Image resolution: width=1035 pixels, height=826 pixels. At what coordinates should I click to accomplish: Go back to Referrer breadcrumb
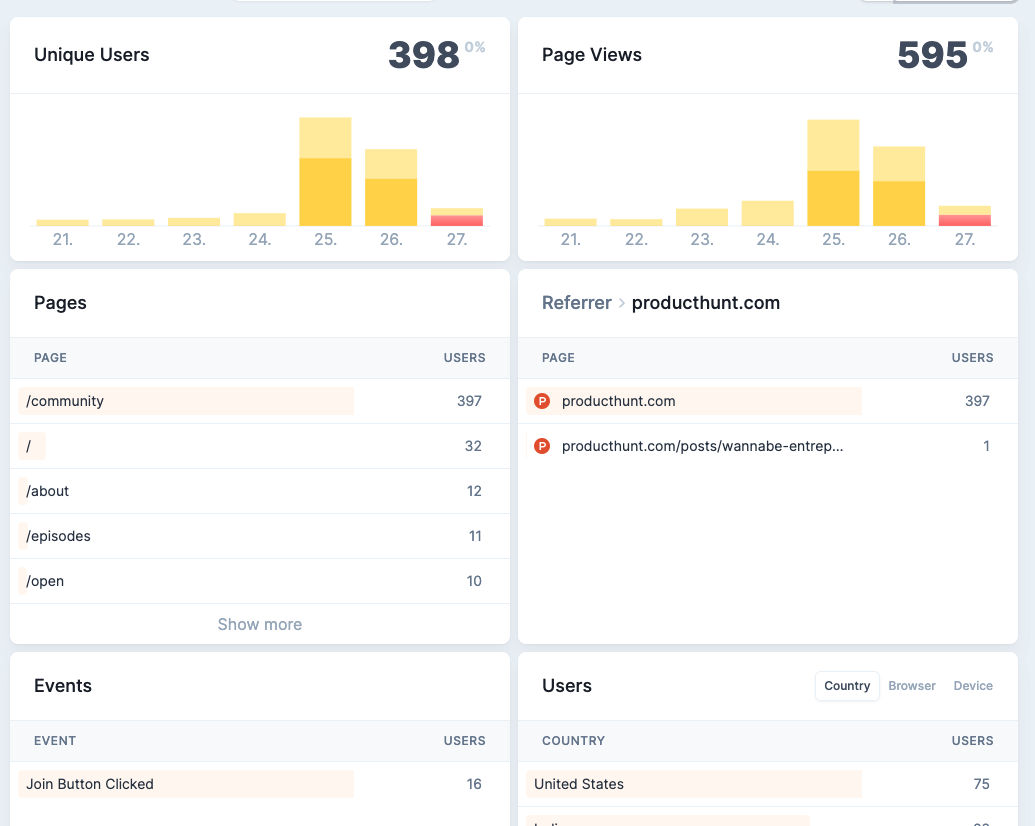point(576,303)
